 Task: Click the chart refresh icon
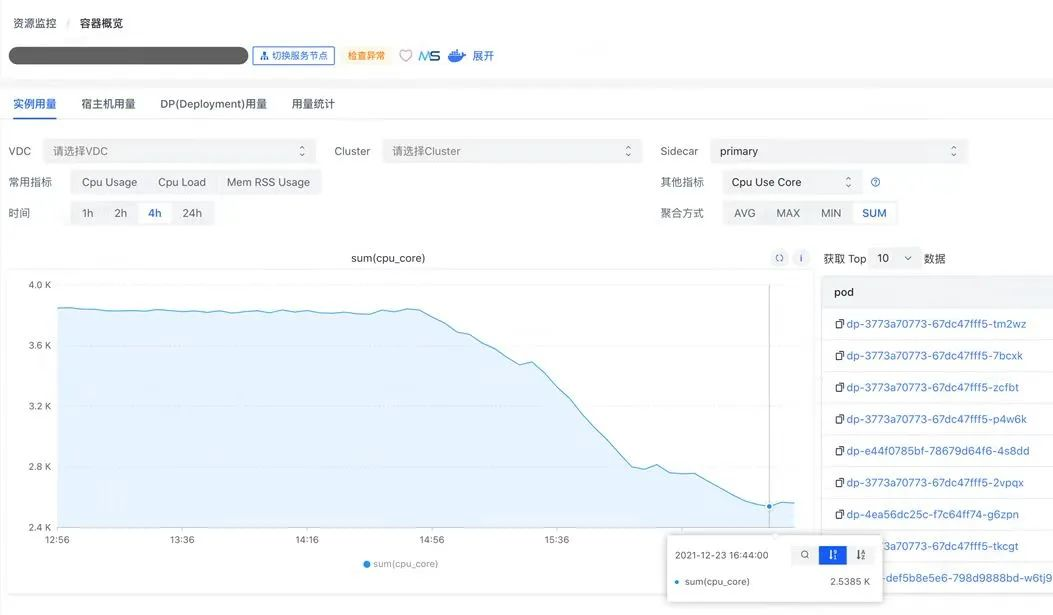[779, 258]
